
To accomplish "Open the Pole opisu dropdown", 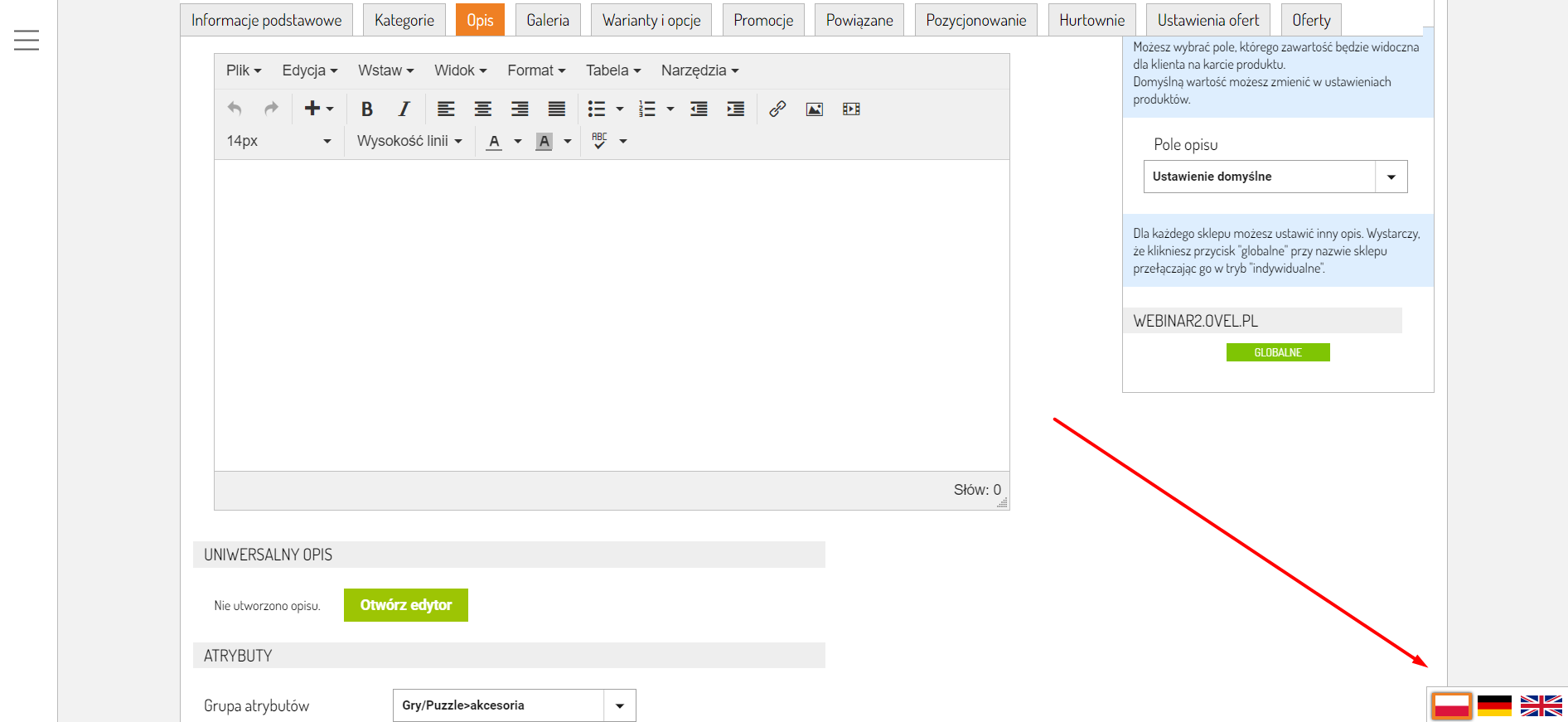I will [x=1275, y=177].
